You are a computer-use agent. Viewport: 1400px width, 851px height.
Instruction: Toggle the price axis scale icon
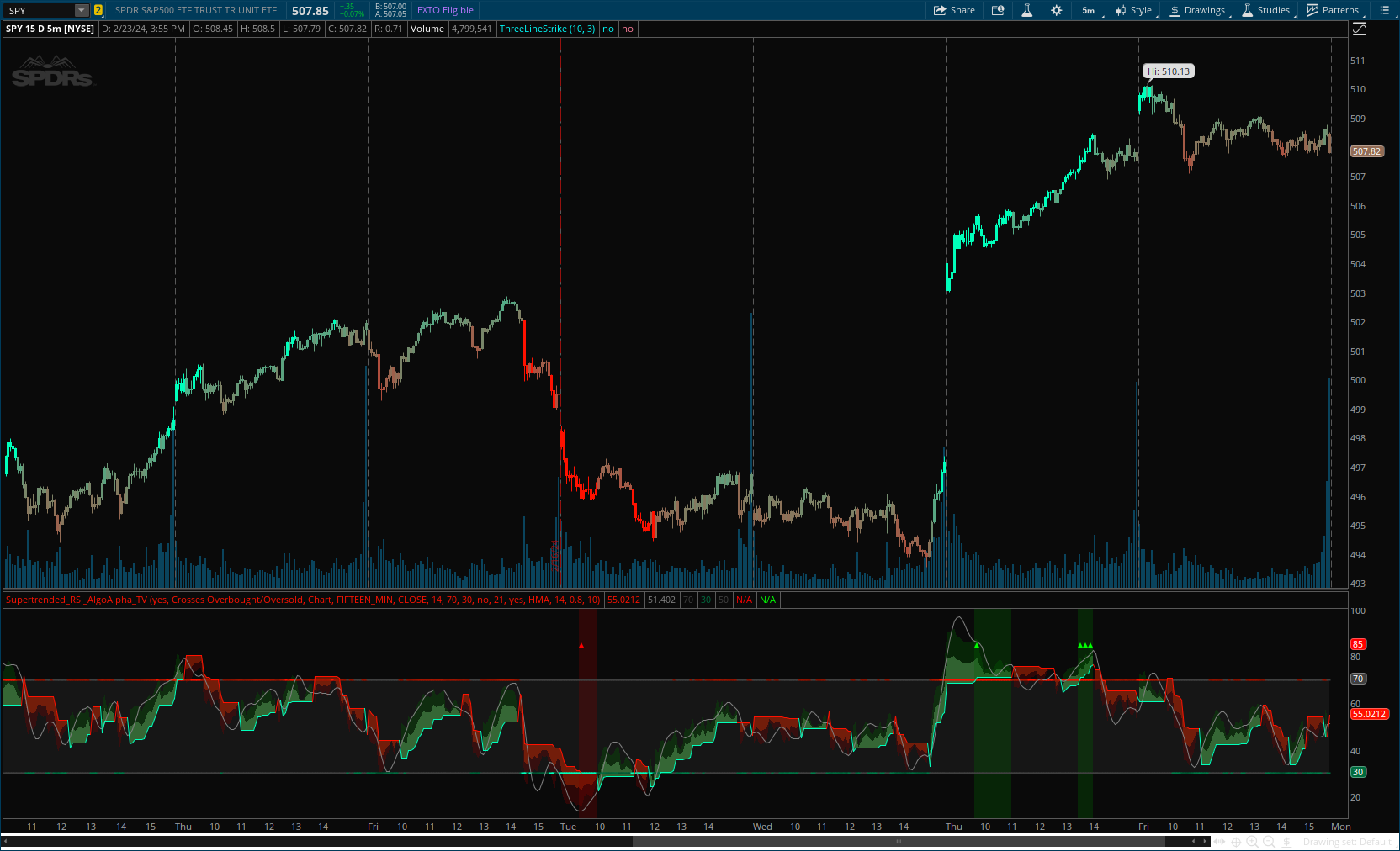tap(1360, 29)
